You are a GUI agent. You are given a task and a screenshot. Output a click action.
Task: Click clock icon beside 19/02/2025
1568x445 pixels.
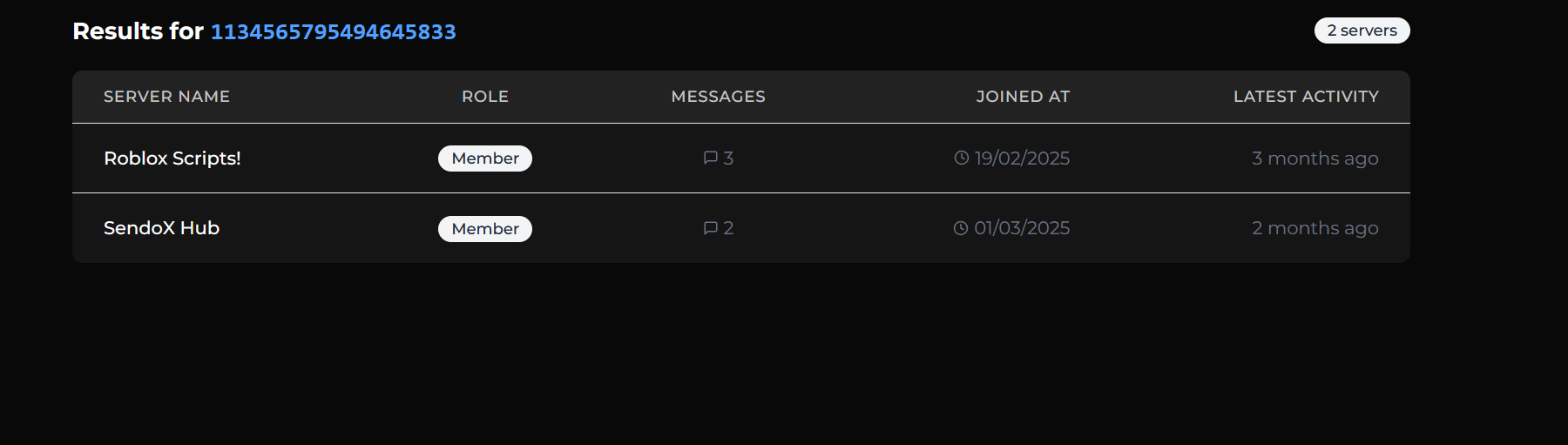(x=962, y=158)
